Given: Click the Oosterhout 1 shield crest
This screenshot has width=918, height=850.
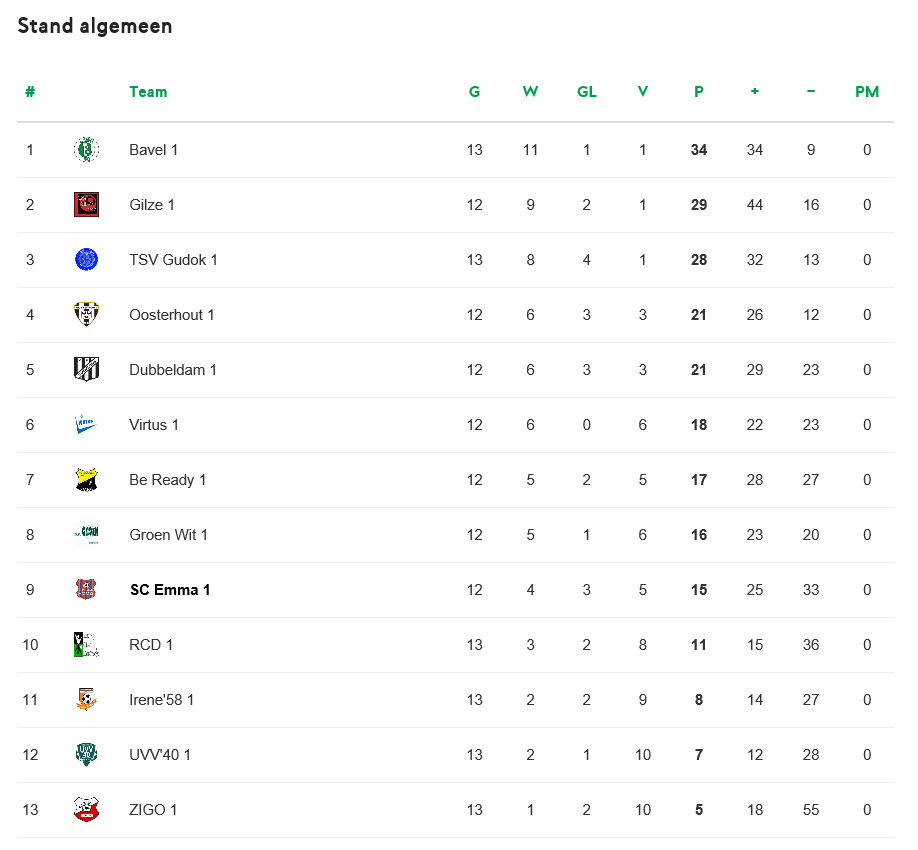Looking at the screenshot, I should [86, 314].
